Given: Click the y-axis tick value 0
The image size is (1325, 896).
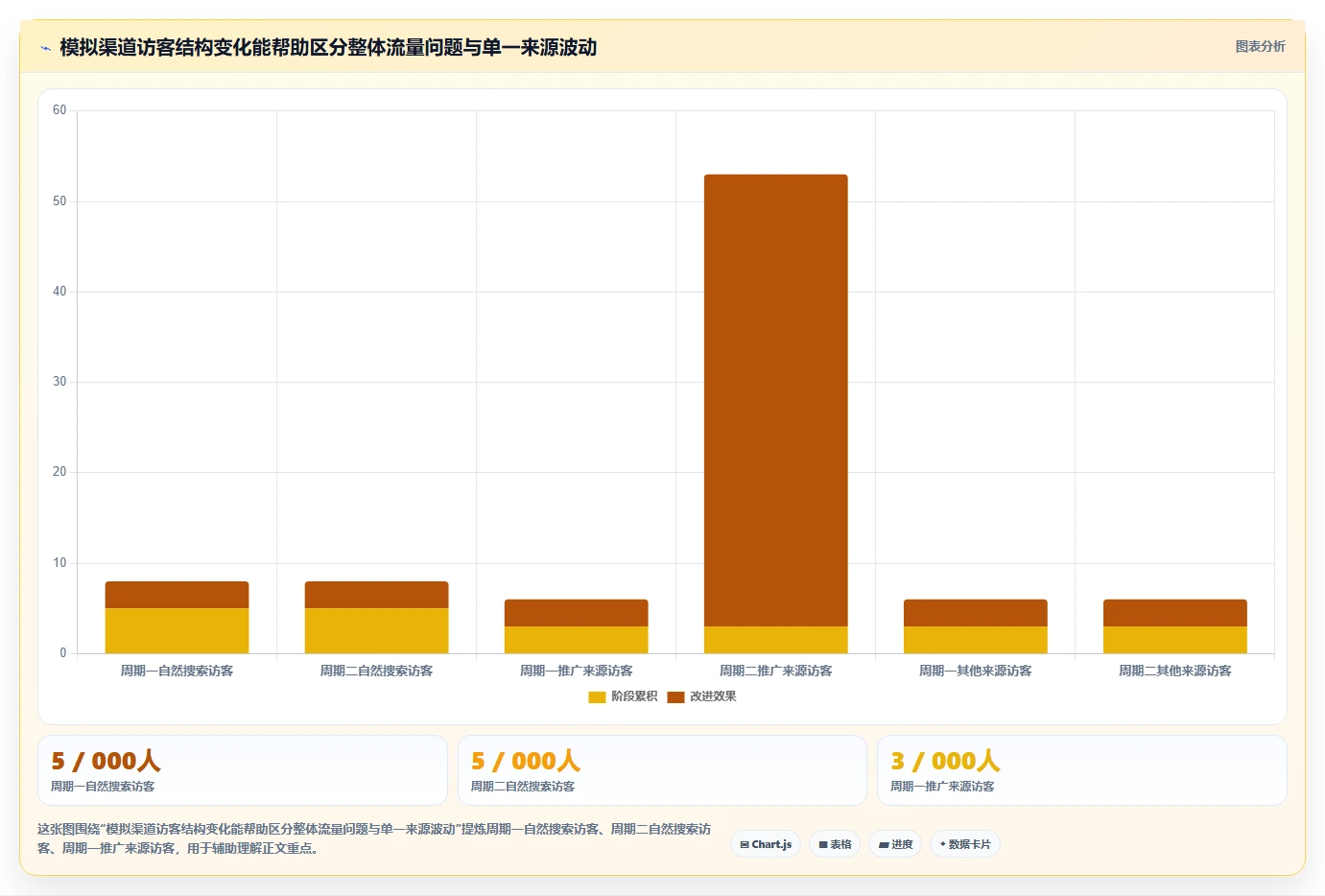Looking at the screenshot, I should pos(63,653).
